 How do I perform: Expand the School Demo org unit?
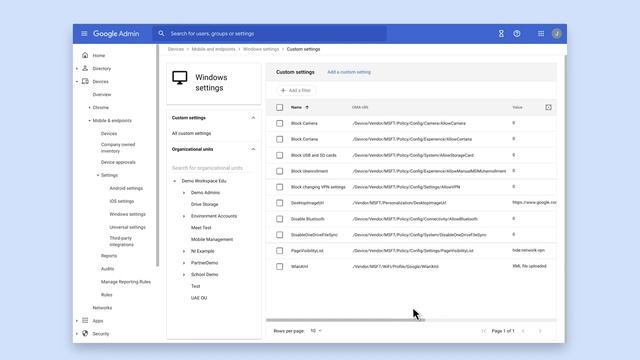(x=184, y=275)
